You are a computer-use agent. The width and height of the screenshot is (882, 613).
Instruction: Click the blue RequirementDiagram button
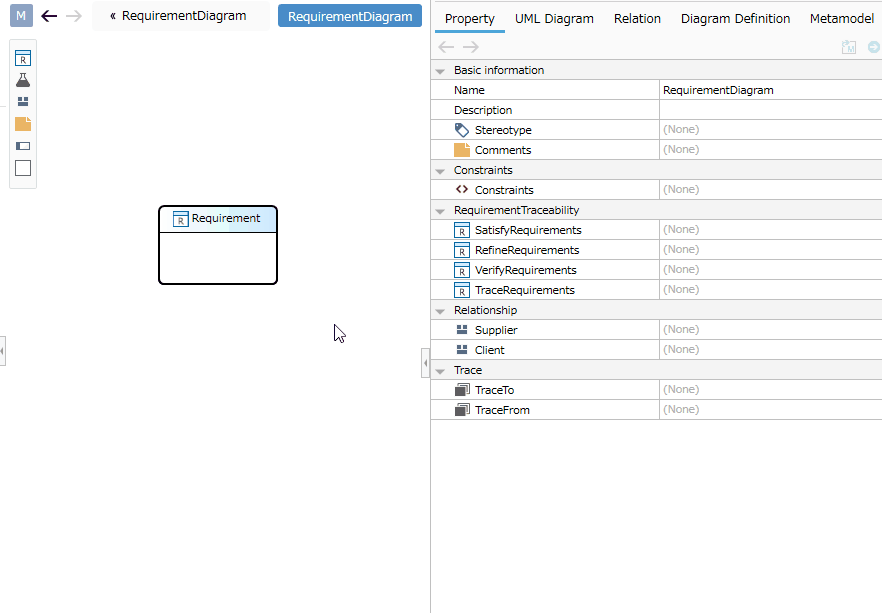[350, 16]
